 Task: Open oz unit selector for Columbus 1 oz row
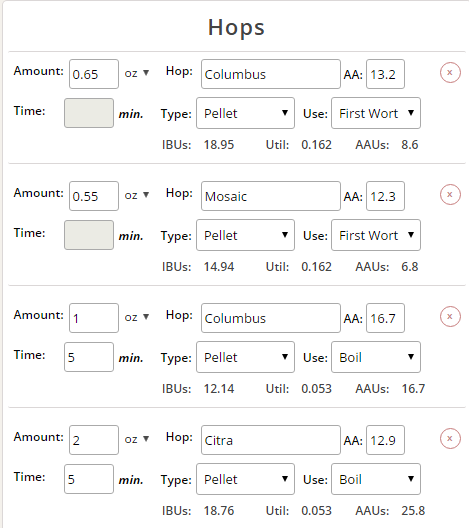(x=137, y=317)
